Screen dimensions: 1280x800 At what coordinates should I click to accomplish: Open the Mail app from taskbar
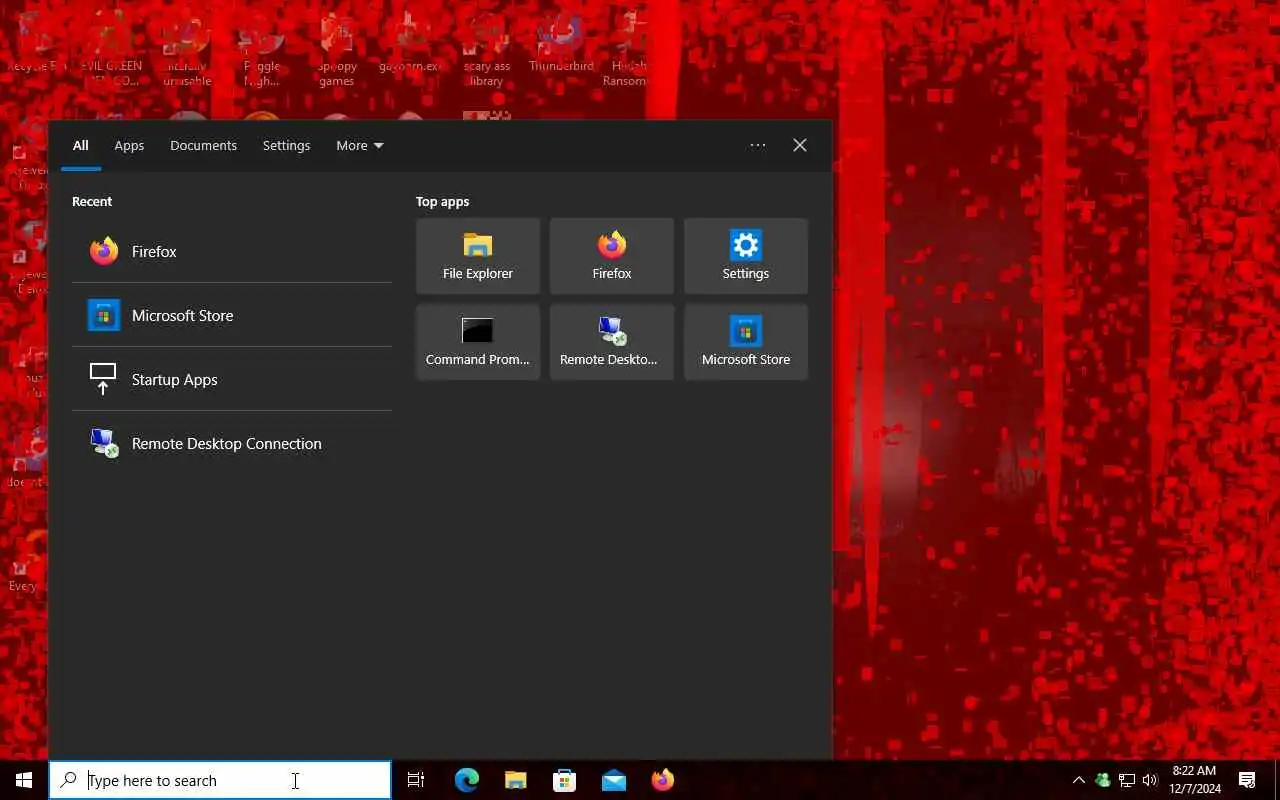[x=613, y=780]
